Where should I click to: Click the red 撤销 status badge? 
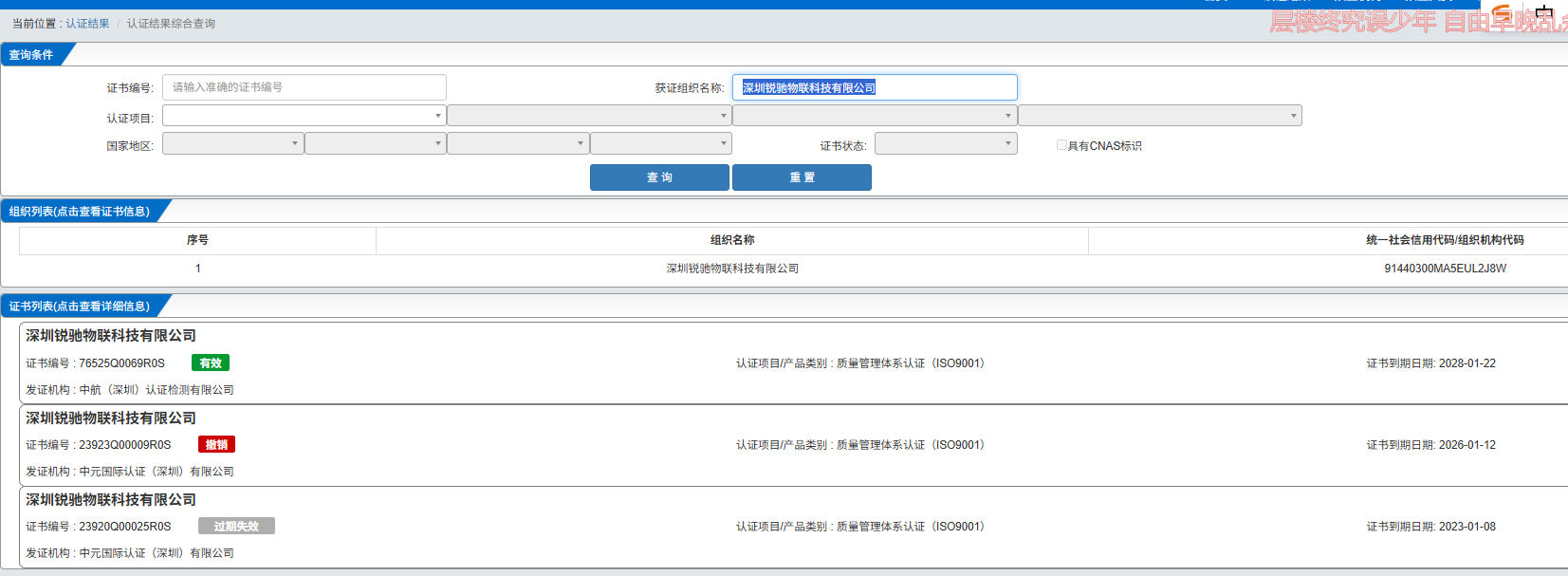217,445
